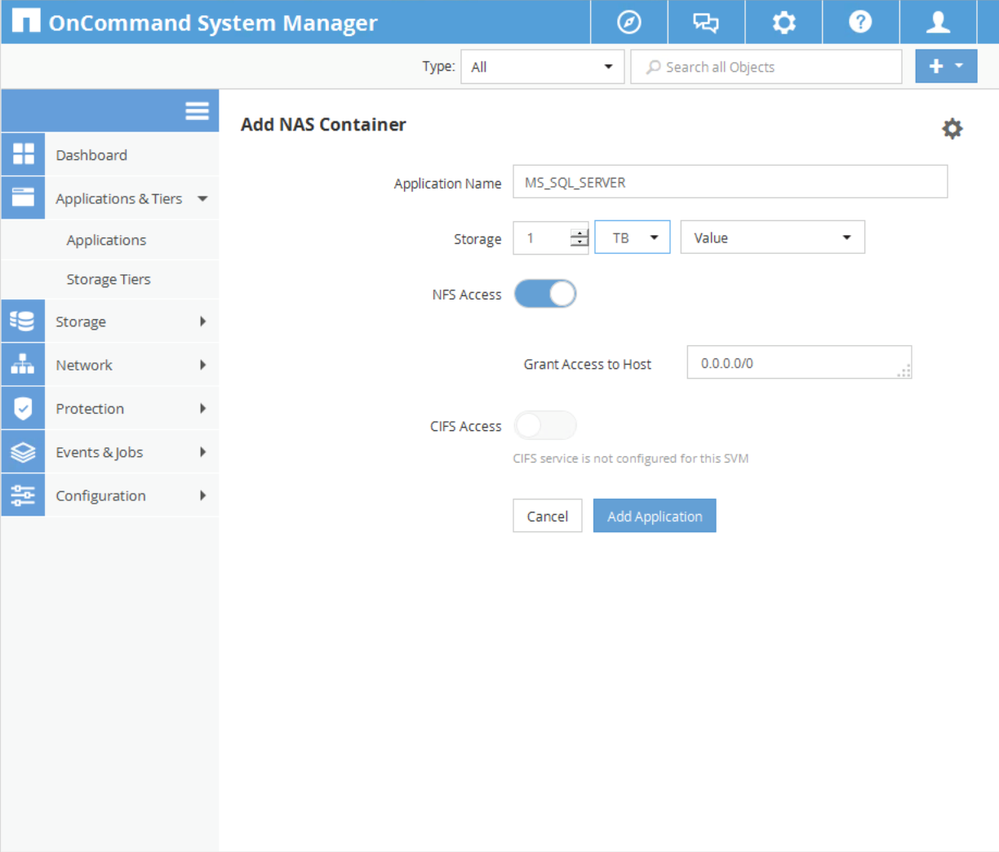The image size is (999, 852).
Task: Open the Value storage type dropdown
Action: [x=772, y=238]
